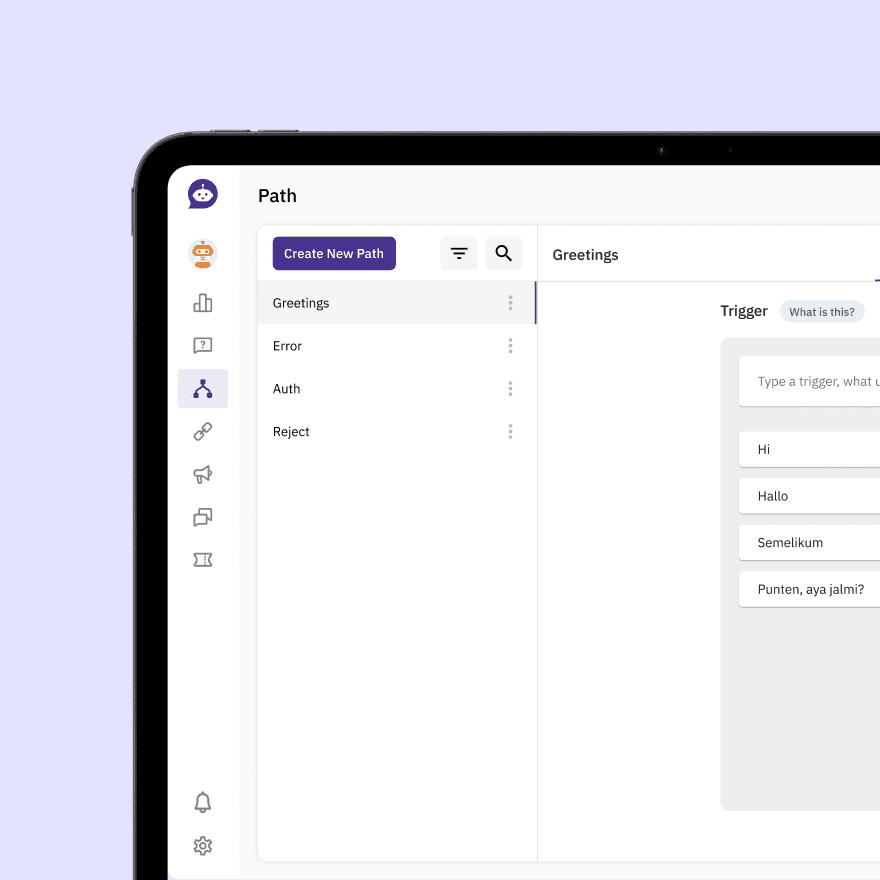Open the chain link integrations icon
This screenshot has height=880, width=880.
point(203,431)
